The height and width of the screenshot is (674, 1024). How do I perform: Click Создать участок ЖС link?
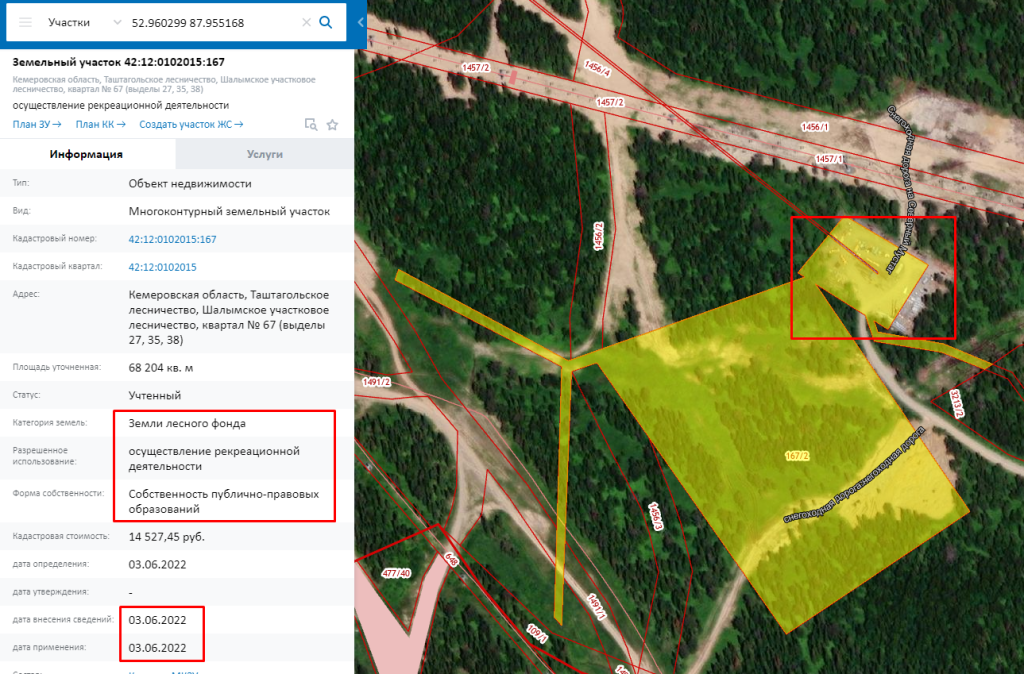click(x=191, y=124)
